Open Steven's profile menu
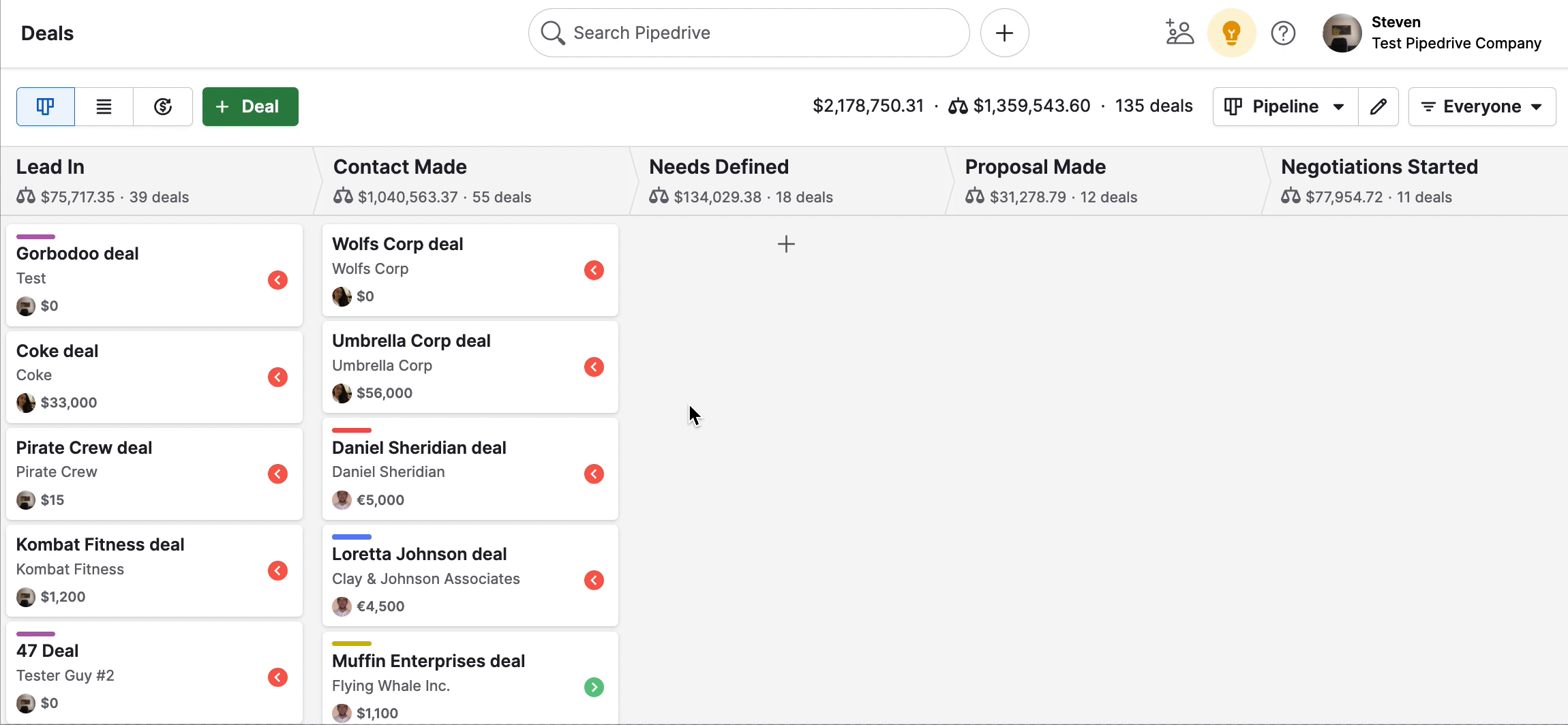Screen dimensions: 1568x725 [x=1340, y=32]
